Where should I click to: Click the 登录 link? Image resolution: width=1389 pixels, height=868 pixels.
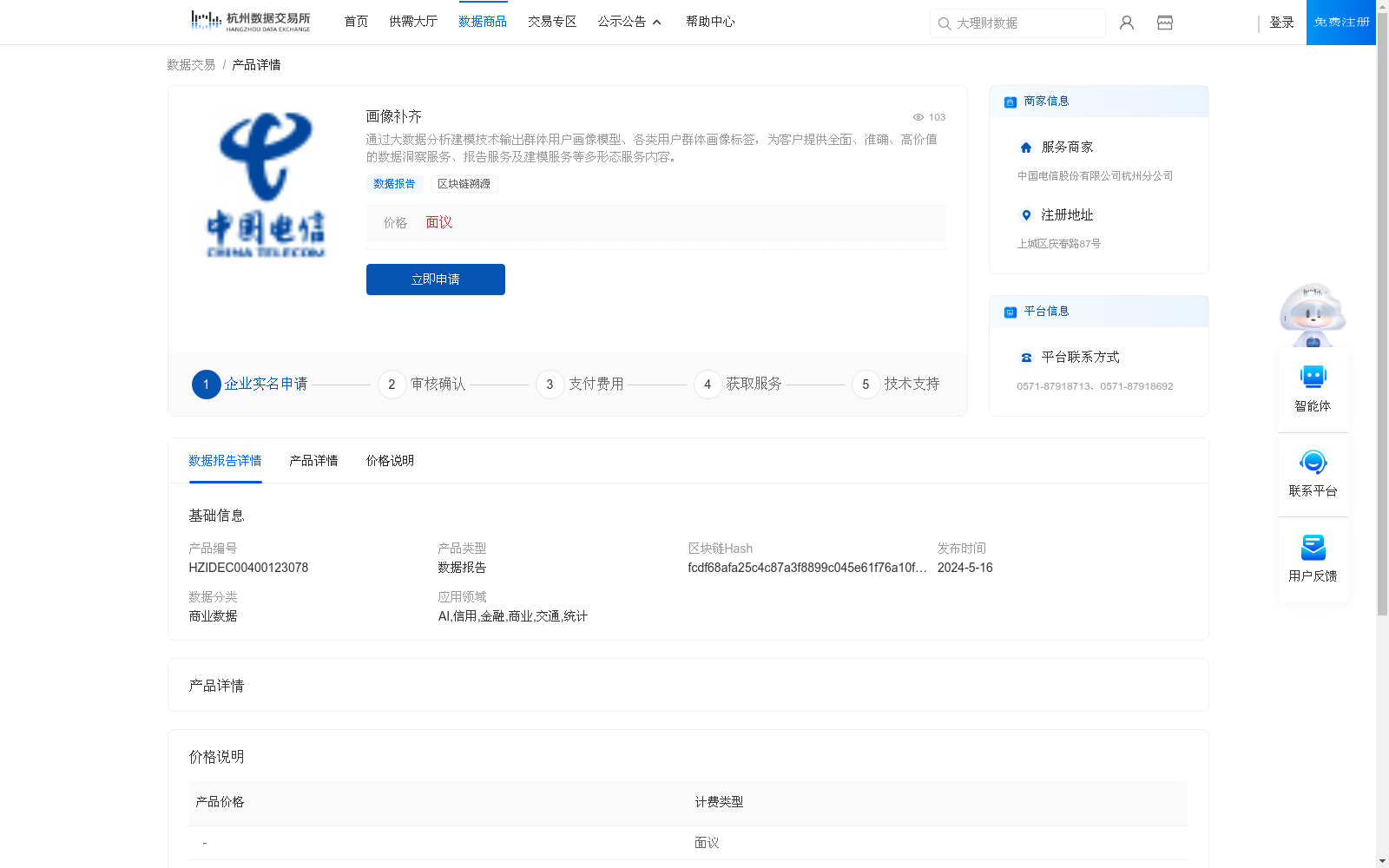click(x=1281, y=23)
